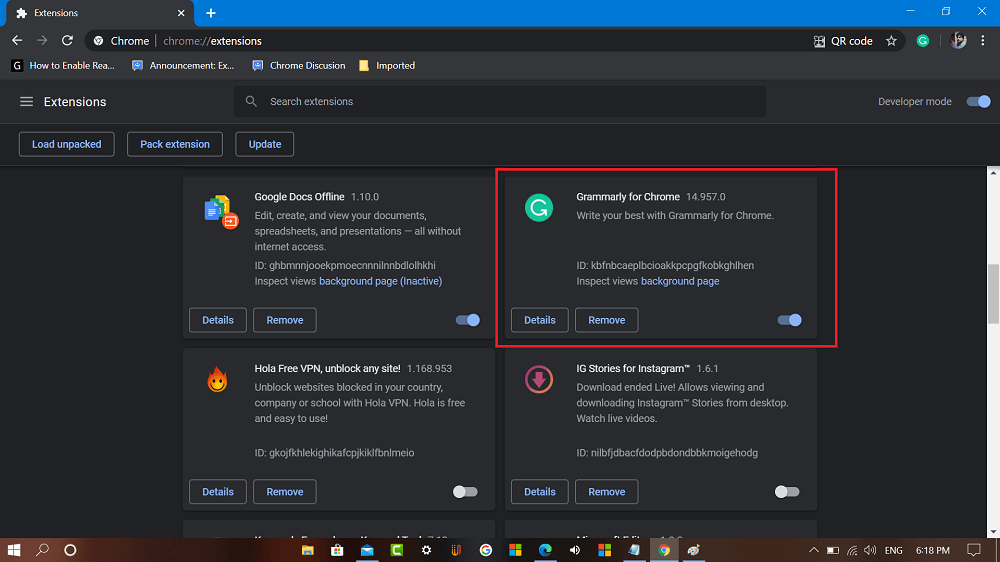Click Pack extension button

175,144
